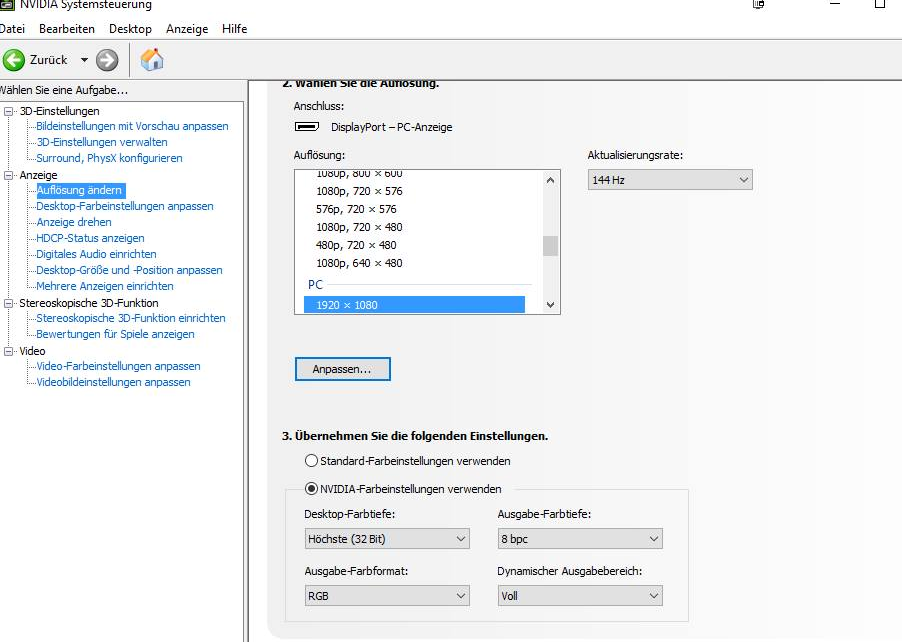Image resolution: width=902 pixels, height=642 pixels.
Task: Select Auflösung ändern in tree
Action: click(x=79, y=190)
